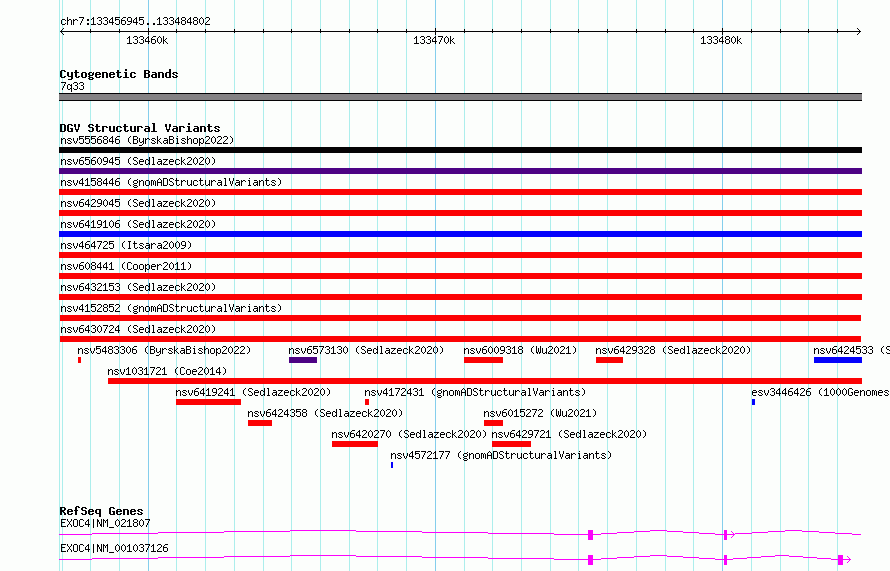Select the nsv6573130 purple segment
This screenshot has width=890, height=571.
(303, 360)
